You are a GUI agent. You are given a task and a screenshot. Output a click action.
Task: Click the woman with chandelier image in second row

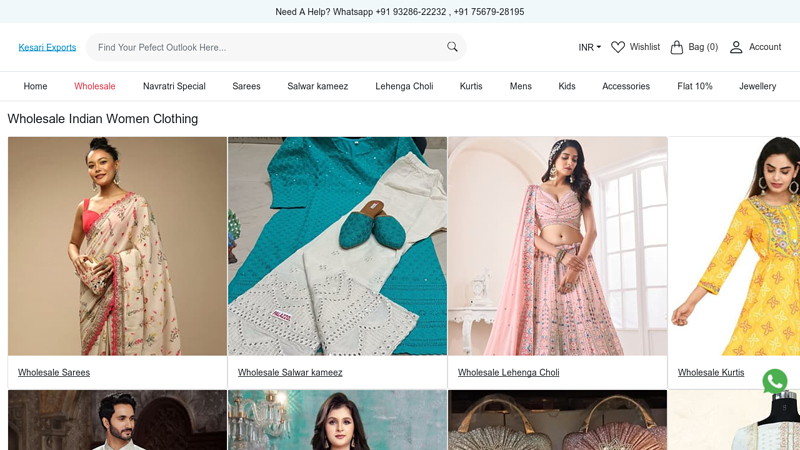[x=337, y=420]
